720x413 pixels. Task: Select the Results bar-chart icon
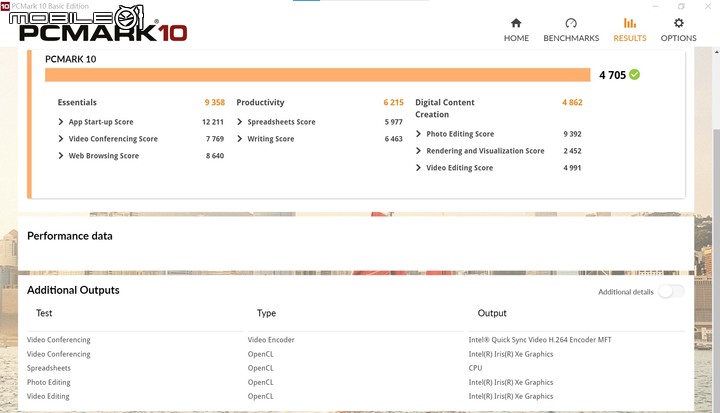[x=630, y=23]
